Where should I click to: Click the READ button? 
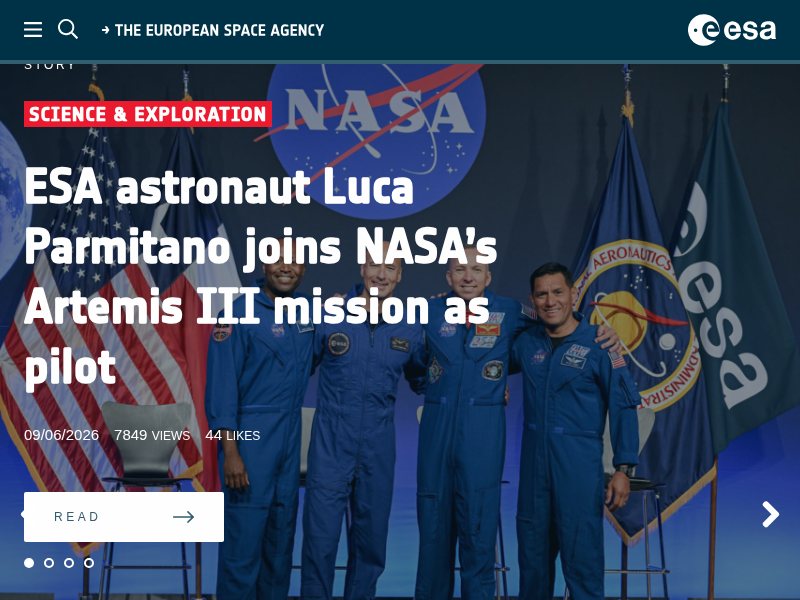[x=124, y=517]
